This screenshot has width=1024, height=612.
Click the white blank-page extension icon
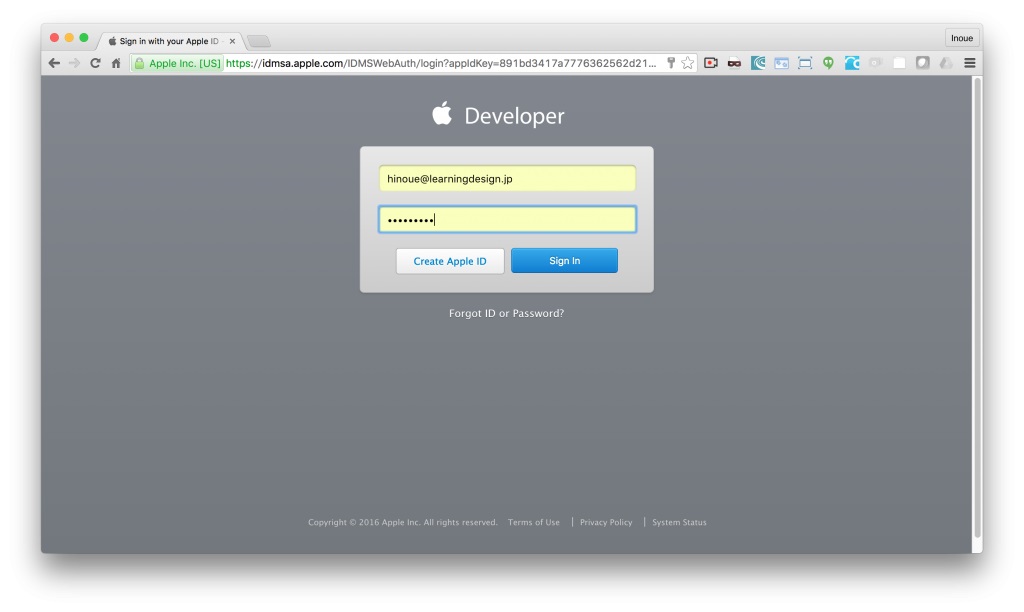click(x=899, y=63)
